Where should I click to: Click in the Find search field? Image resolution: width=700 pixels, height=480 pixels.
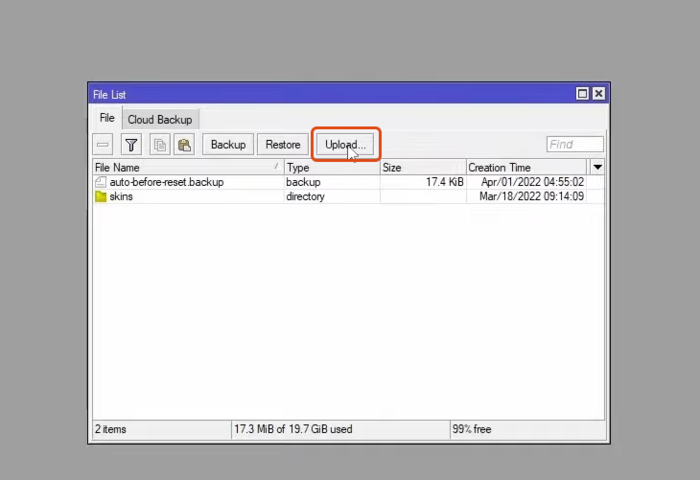click(x=575, y=145)
